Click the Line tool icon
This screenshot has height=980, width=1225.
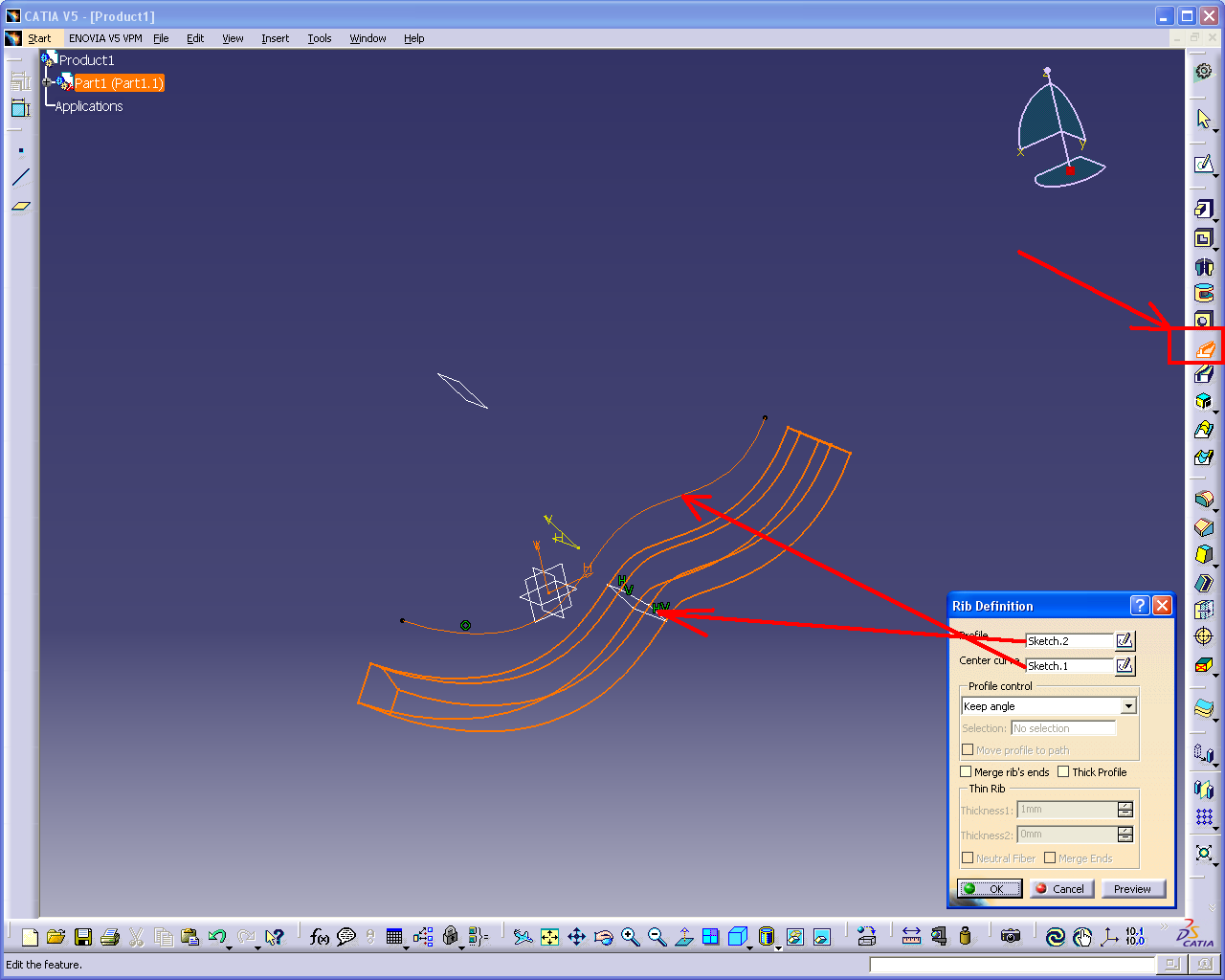[x=20, y=177]
